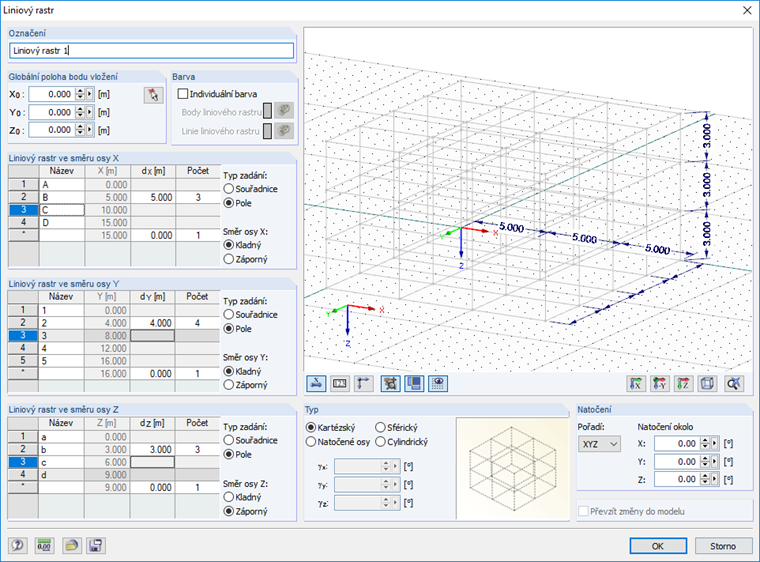The height and width of the screenshot is (562, 760).
Task: Click X grid name cell A
Action: [62, 185]
